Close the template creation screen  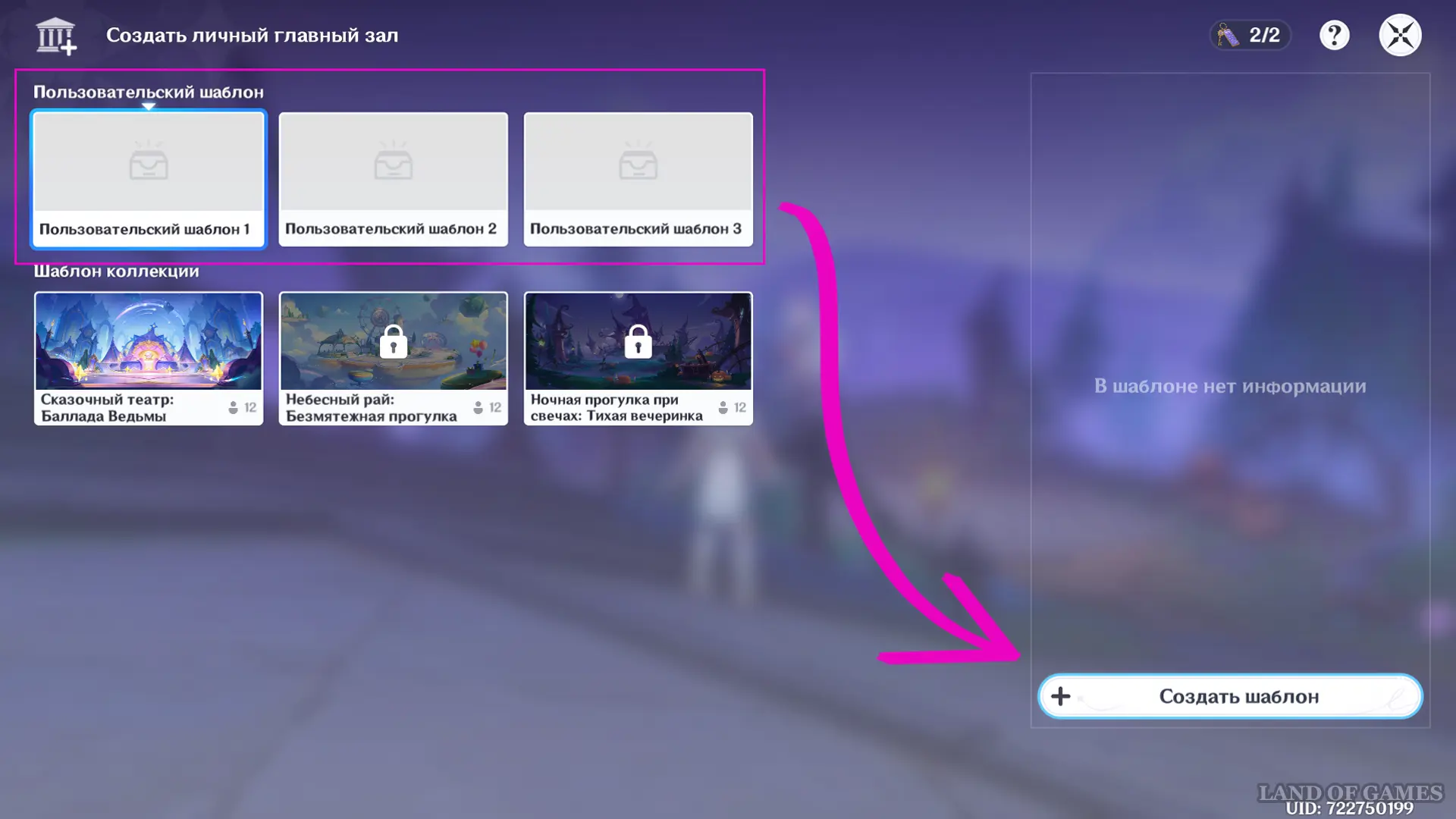(x=1400, y=35)
